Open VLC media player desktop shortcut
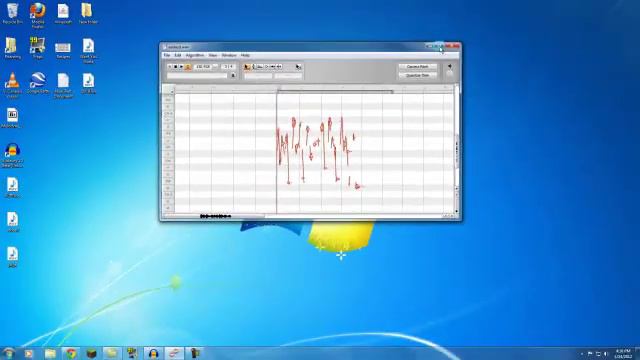The image size is (640, 360). point(12,85)
